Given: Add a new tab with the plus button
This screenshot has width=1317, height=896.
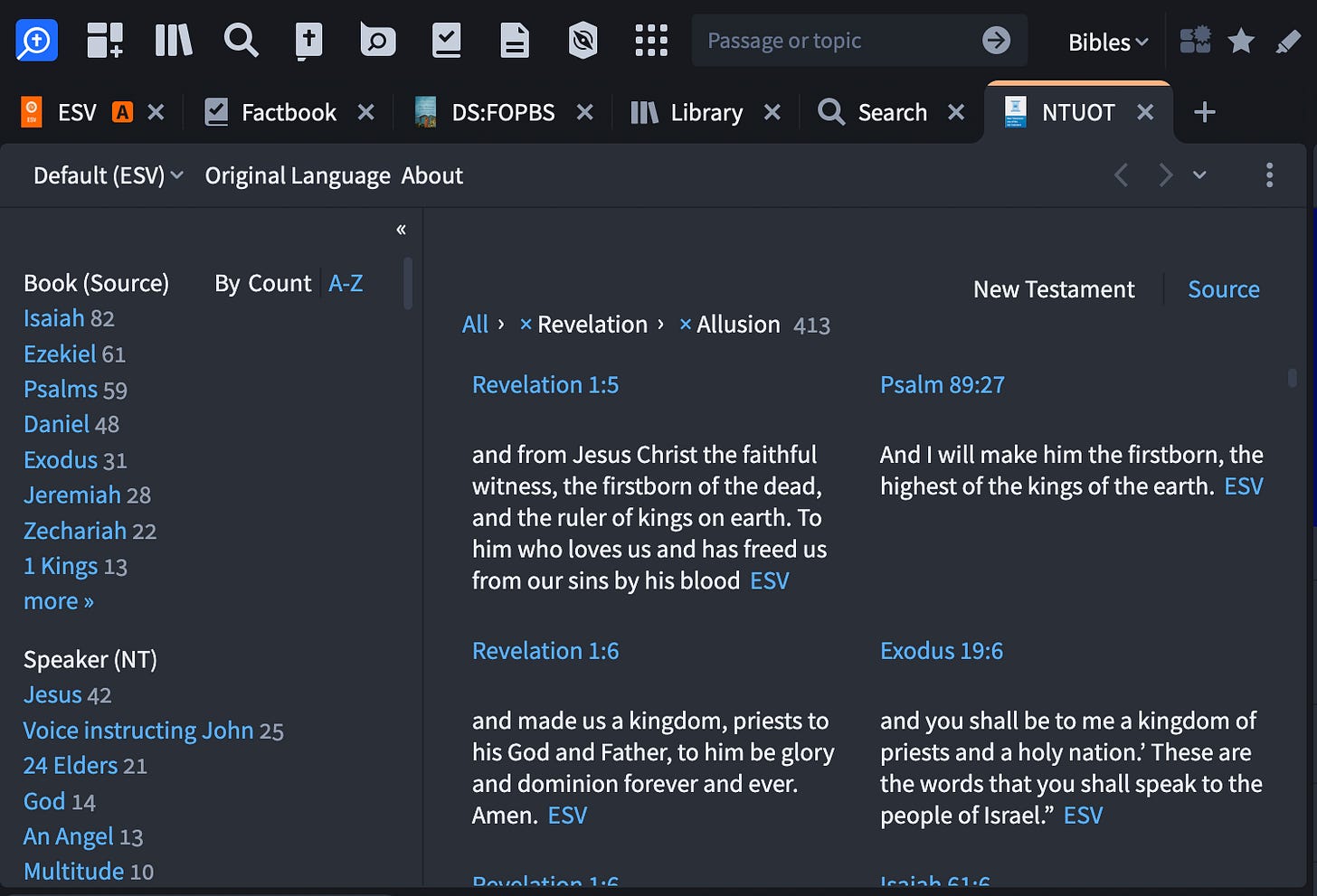Looking at the screenshot, I should click(1205, 112).
